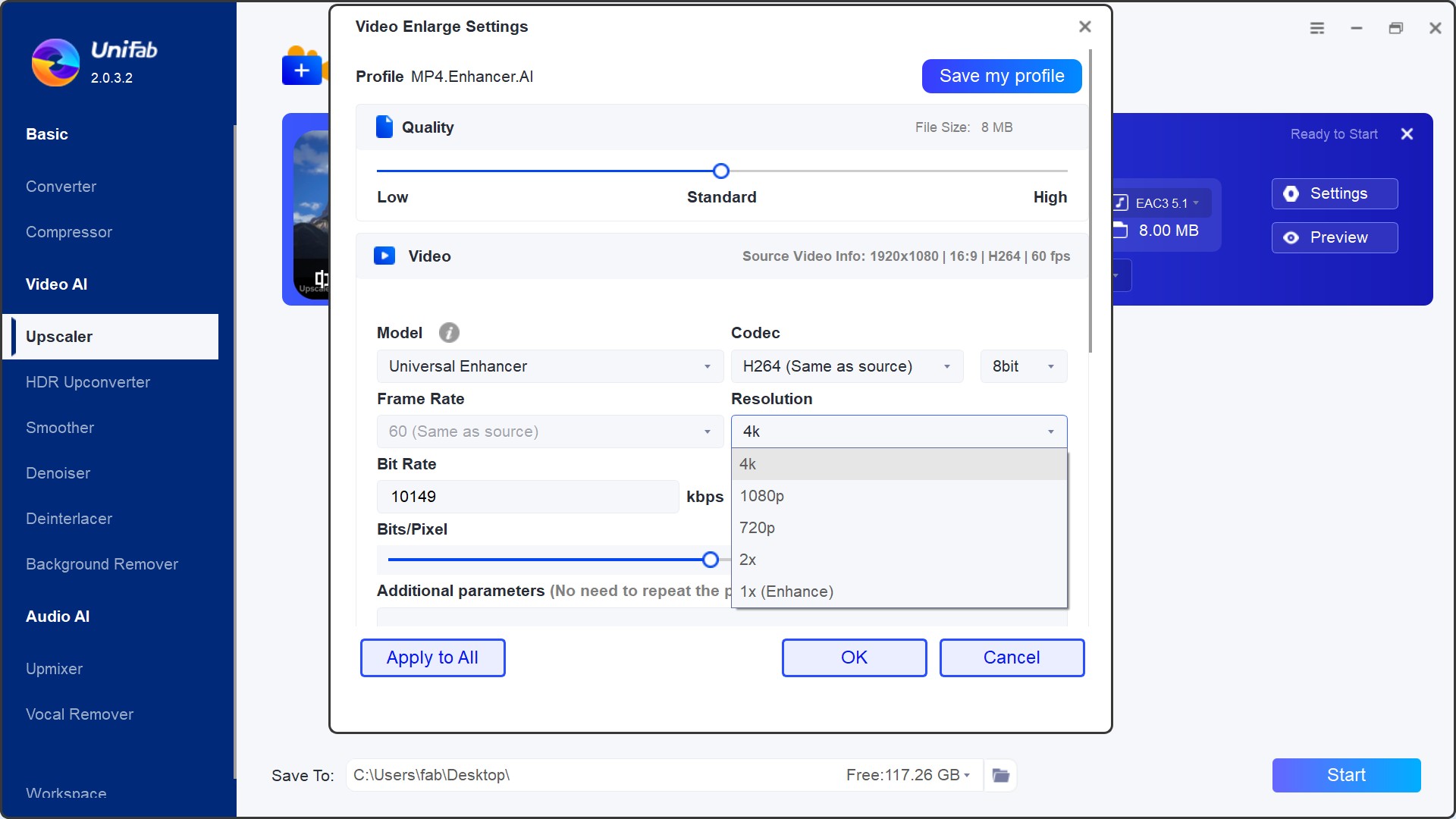The width and height of the screenshot is (1456, 819).
Task: Click the Ready to Start status text
Action: tap(1334, 134)
